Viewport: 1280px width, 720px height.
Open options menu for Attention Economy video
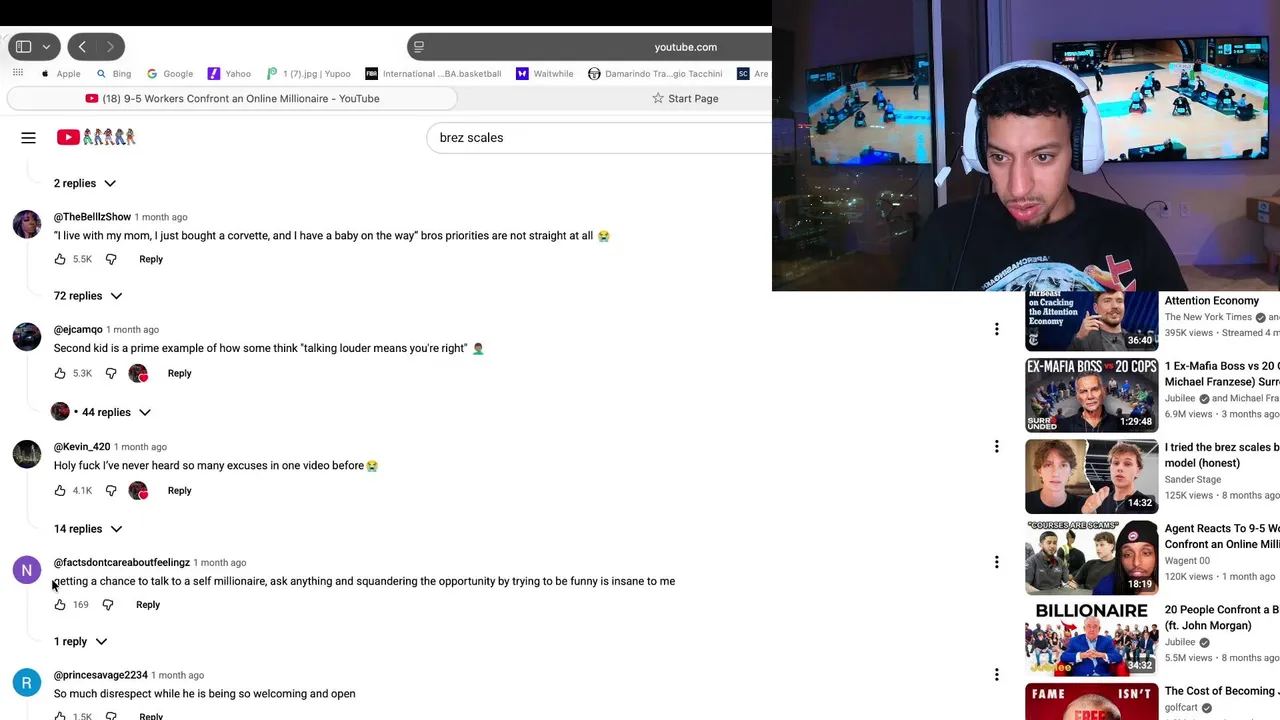(996, 329)
